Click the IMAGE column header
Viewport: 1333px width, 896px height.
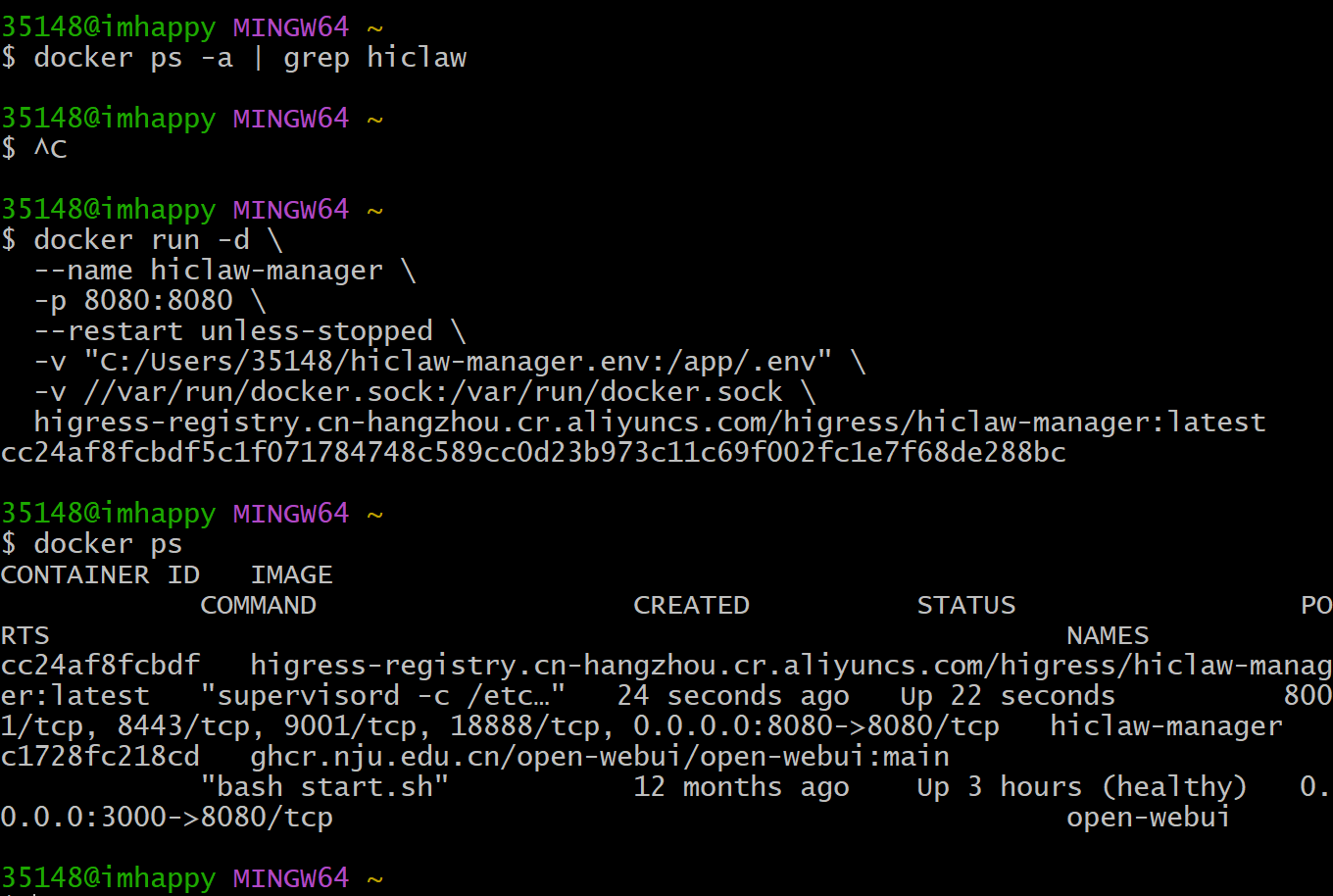[x=291, y=574]
